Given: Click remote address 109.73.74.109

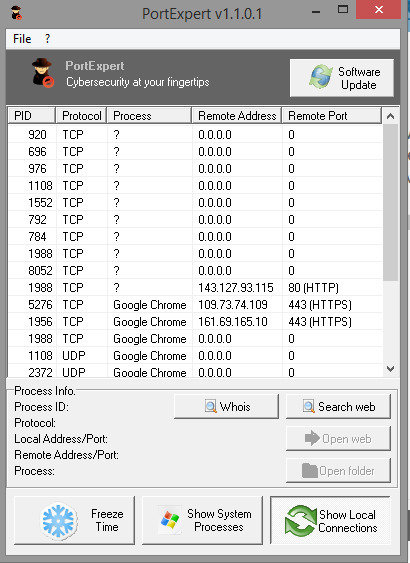Looking at the screenshot, I should point(233,304).
